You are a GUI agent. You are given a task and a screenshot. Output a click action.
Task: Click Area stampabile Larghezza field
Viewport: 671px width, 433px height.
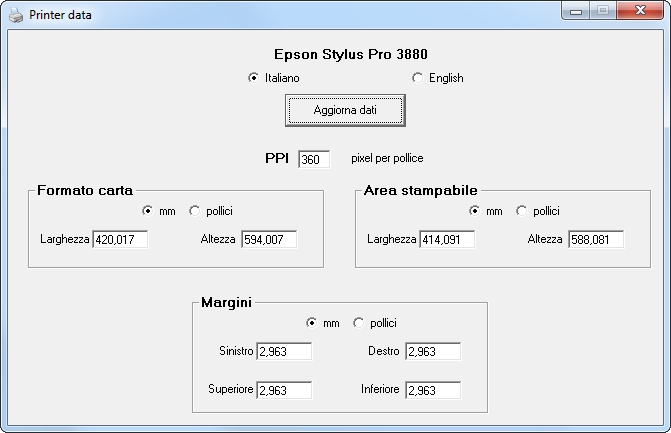click(447, 239)
